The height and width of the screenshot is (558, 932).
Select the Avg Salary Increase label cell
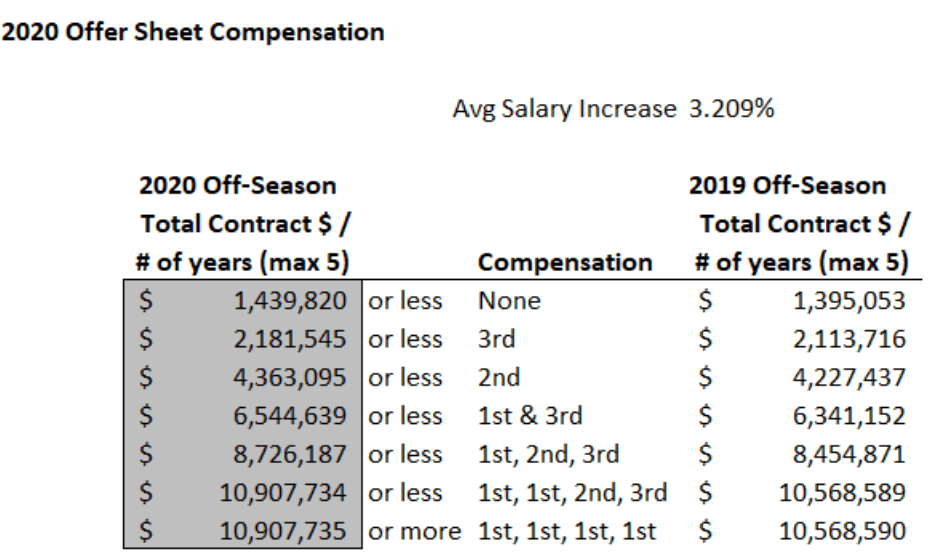[x=564, y=109]
